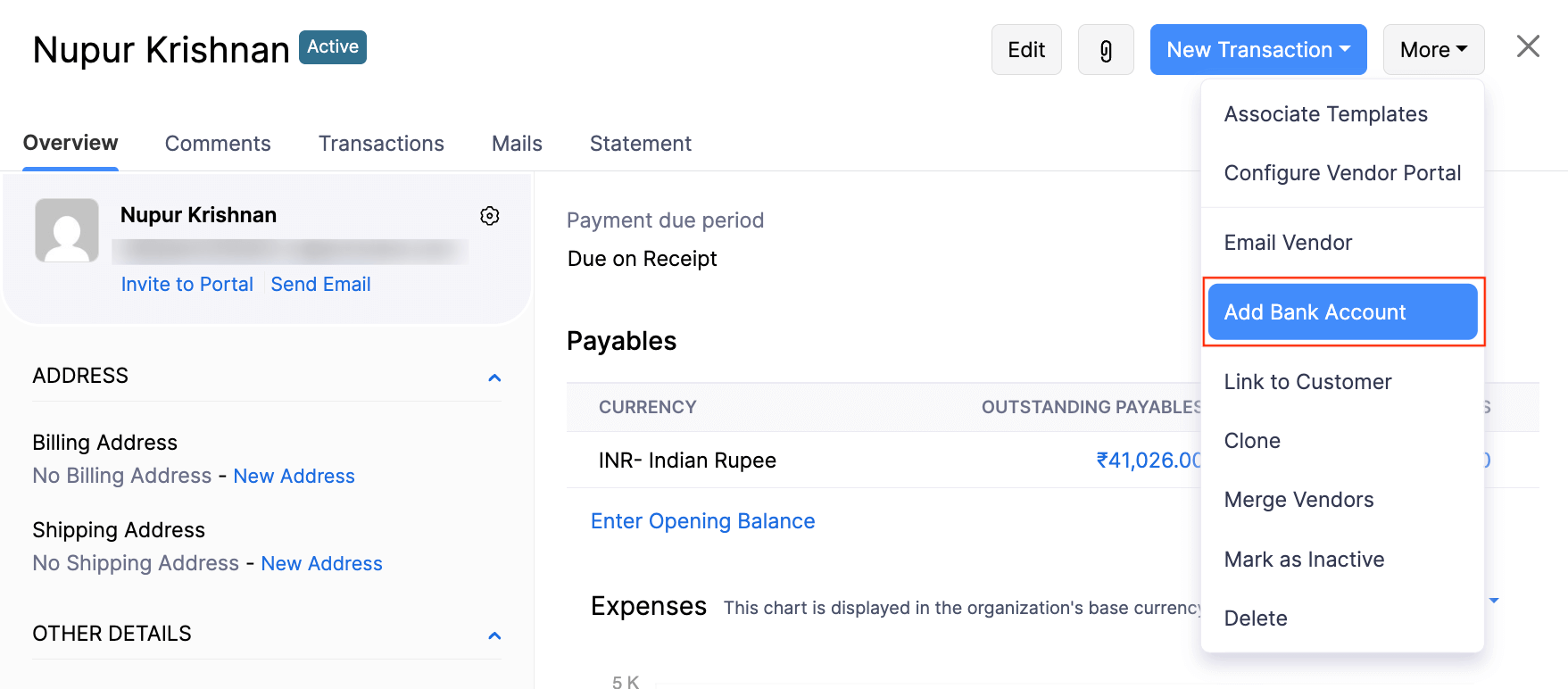The height and width of the screenshot is (689, 1568).
Task: Click the Invite to Portal link
Action: click(x=187, y=285)
